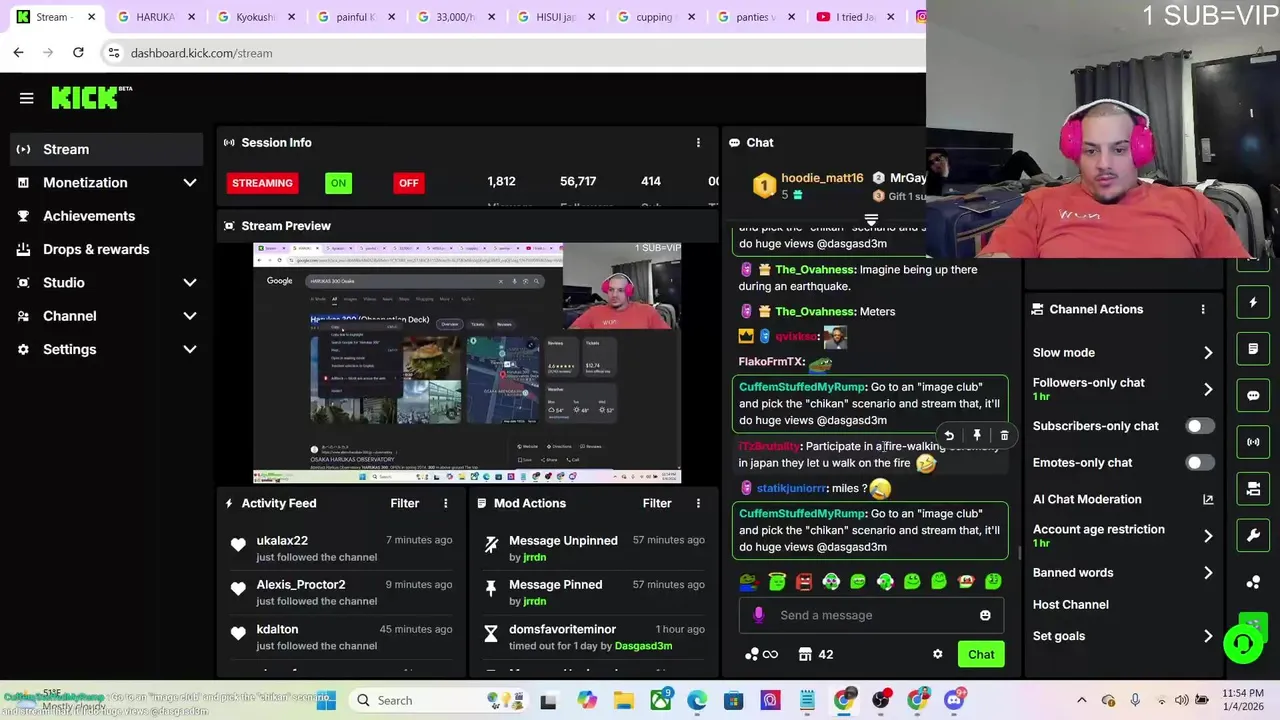Viewport: 1280px width, 720px height.
Task: Switch to the HARUKA browser tab
Action: 156,17
